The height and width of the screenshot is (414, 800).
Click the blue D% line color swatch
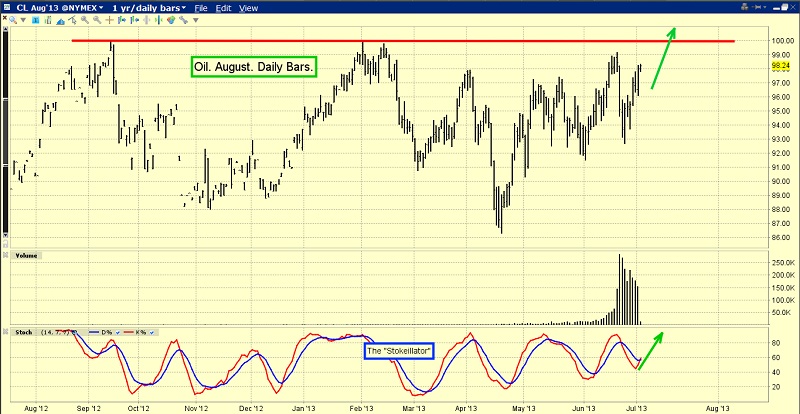[x=94, y=332]
